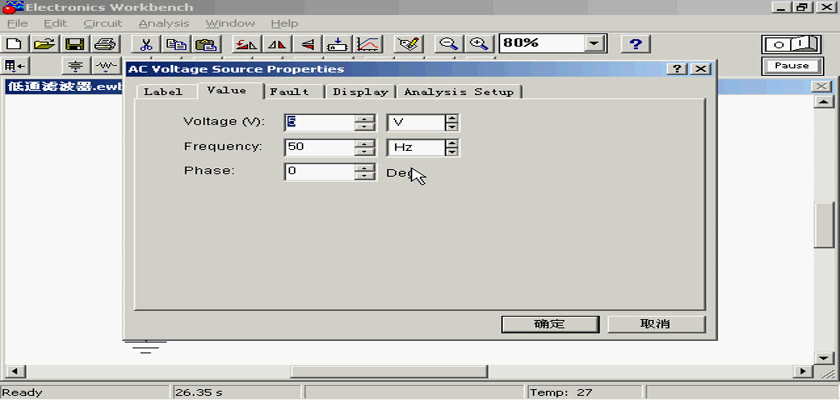The width and height of the screenshot is (840, 400).
Task: Click the dialog's question mark help button
Action: coord(678,69)
